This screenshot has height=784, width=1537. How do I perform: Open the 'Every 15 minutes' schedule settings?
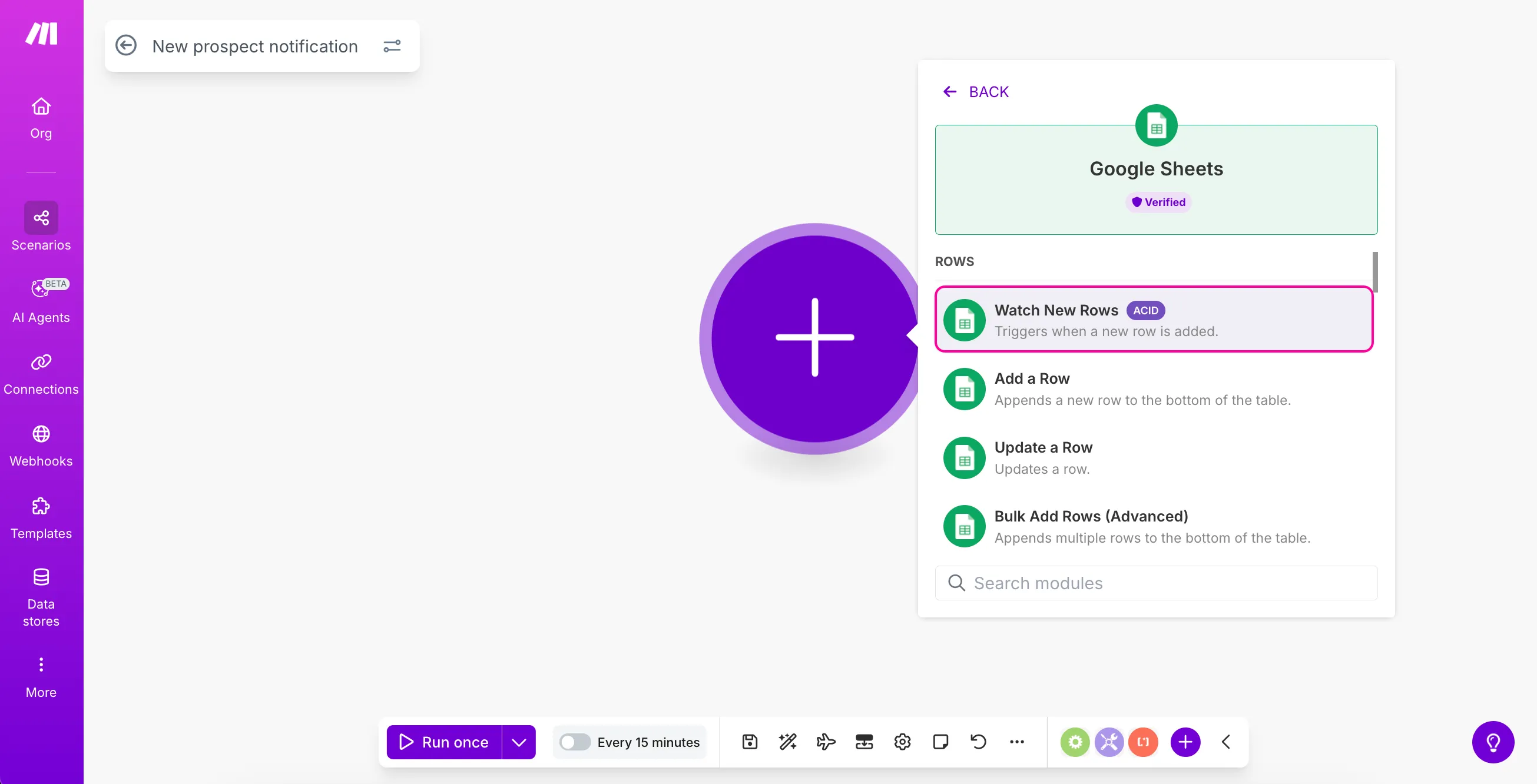pyautogui.click(x=648, y=742)
